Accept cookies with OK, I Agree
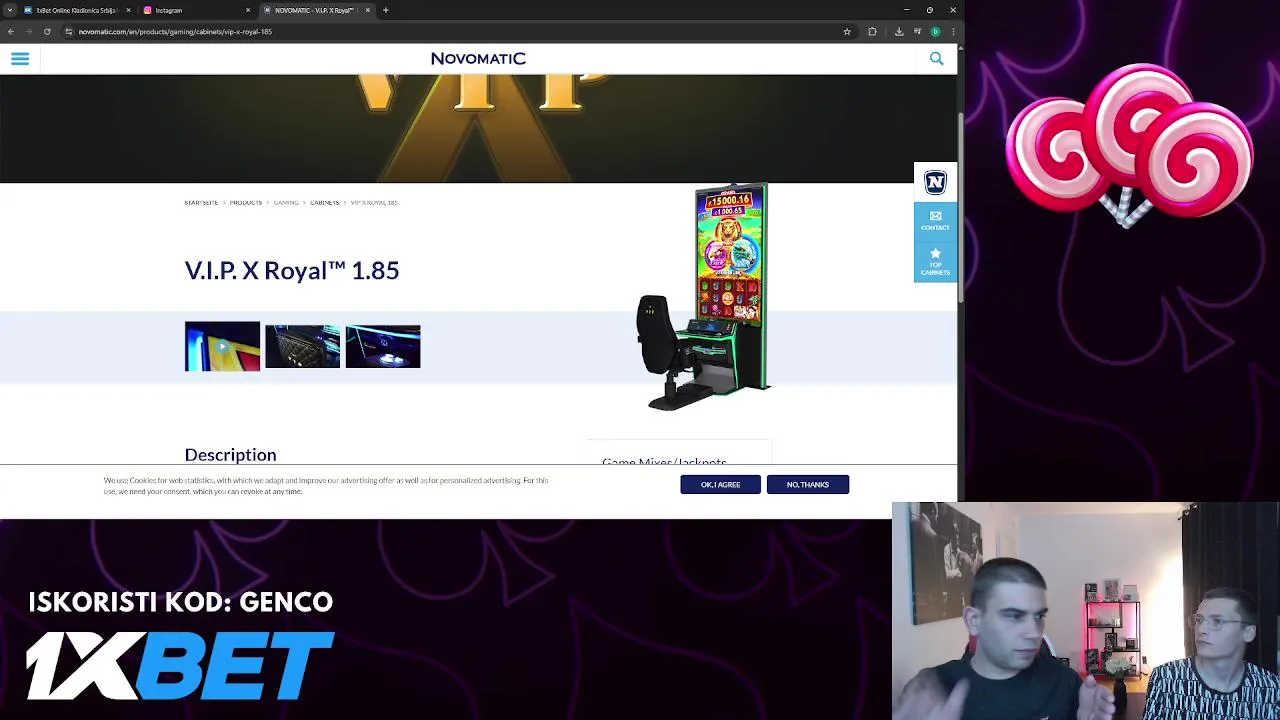The height and width of the screenshot is (720, 1280). click(720, 484)
